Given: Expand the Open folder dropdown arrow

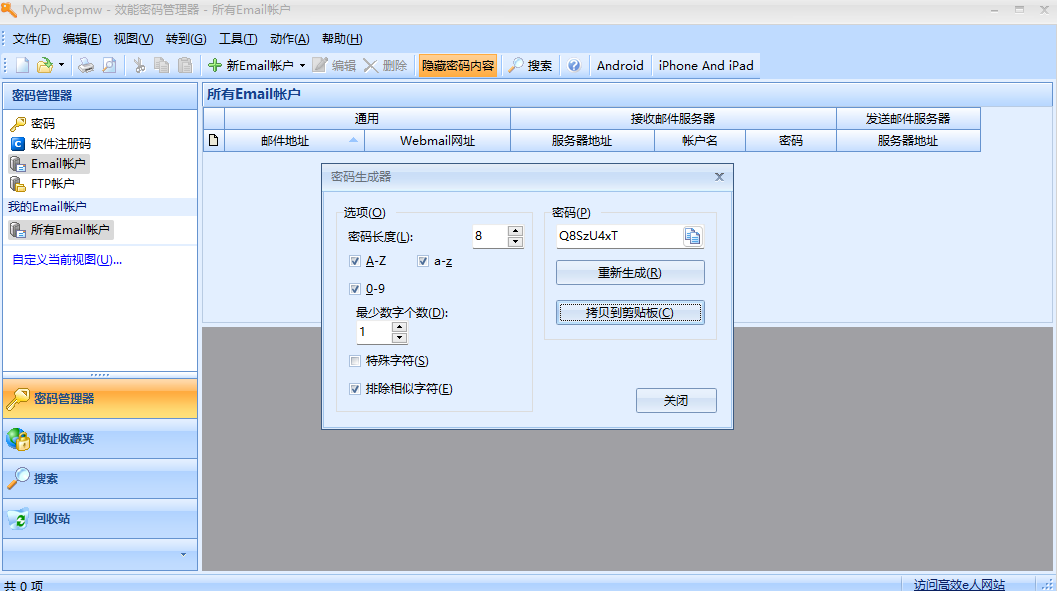Looking at the screenshot, I should pyautogui.click(x=61, y=65).
